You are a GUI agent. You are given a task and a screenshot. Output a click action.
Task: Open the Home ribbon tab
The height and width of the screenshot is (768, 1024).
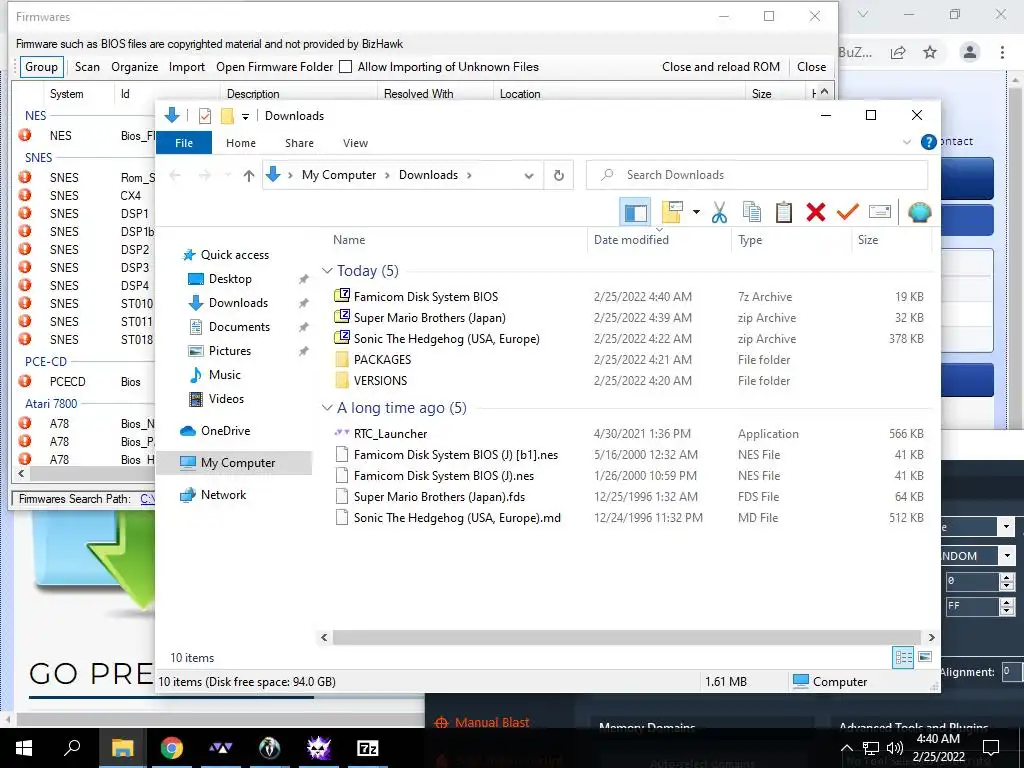[x=241, y=143]
